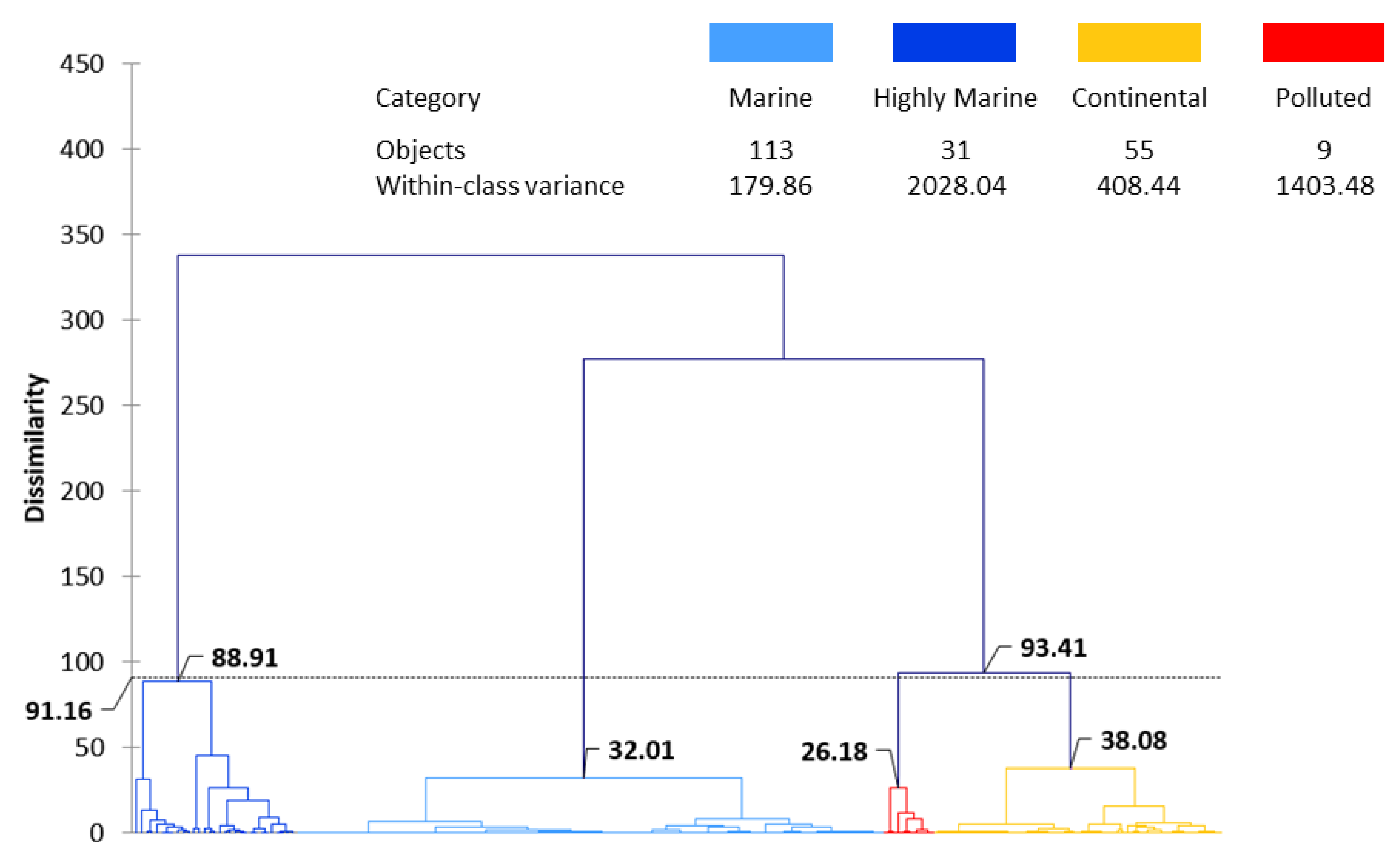Select the 32.01 Marine cluster label
Viewport: 1400px width, 864px height.
click(x=641, y=750)
